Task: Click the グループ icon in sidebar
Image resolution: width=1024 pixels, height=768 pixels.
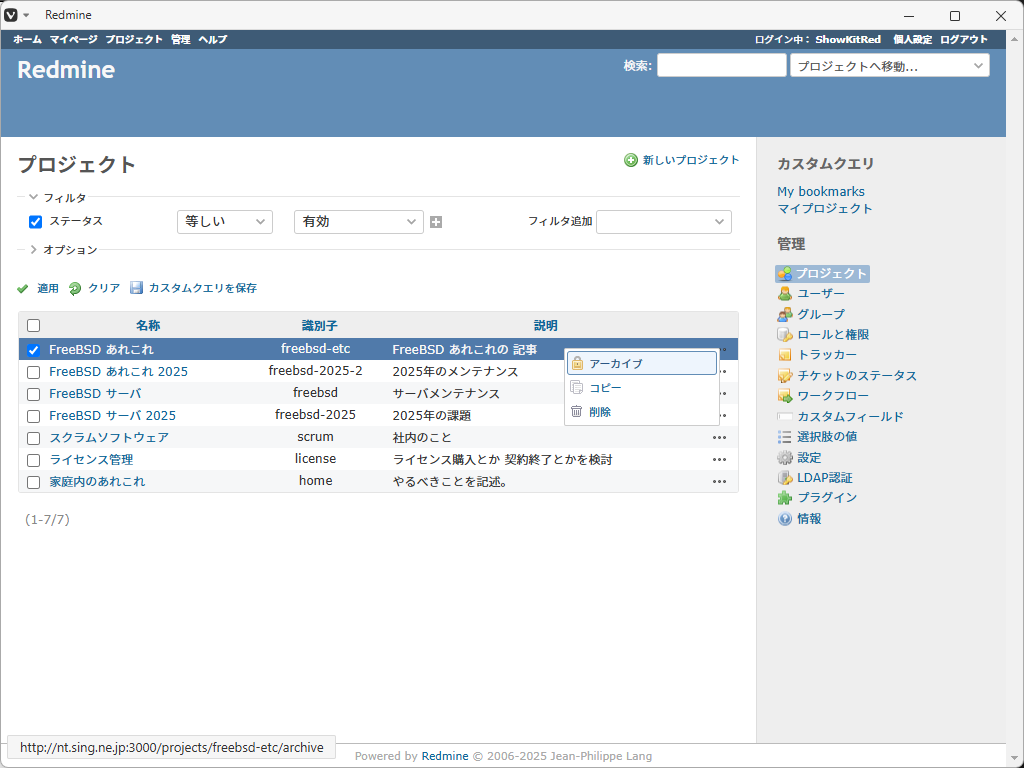Action: click(x=784, y=314)
